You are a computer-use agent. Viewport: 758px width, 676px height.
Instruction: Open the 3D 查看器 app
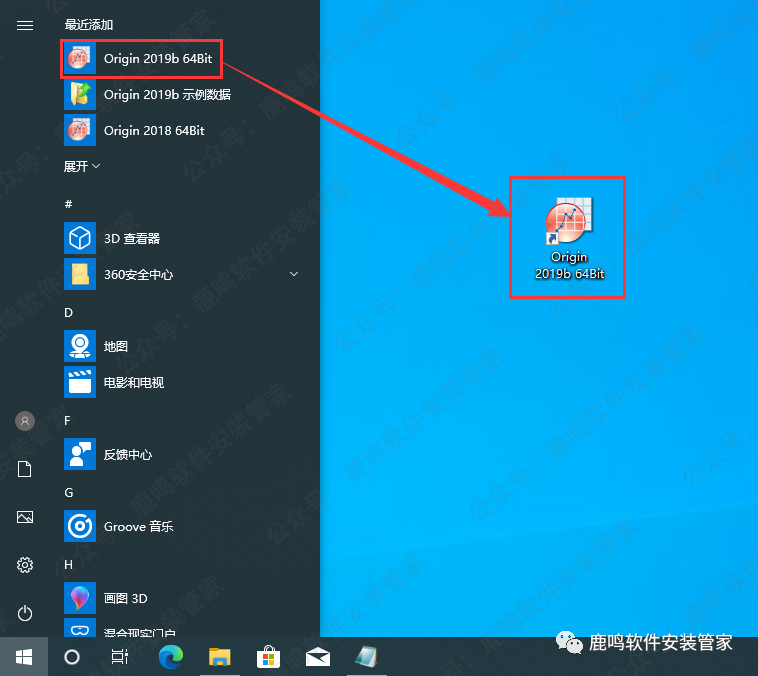130,239
